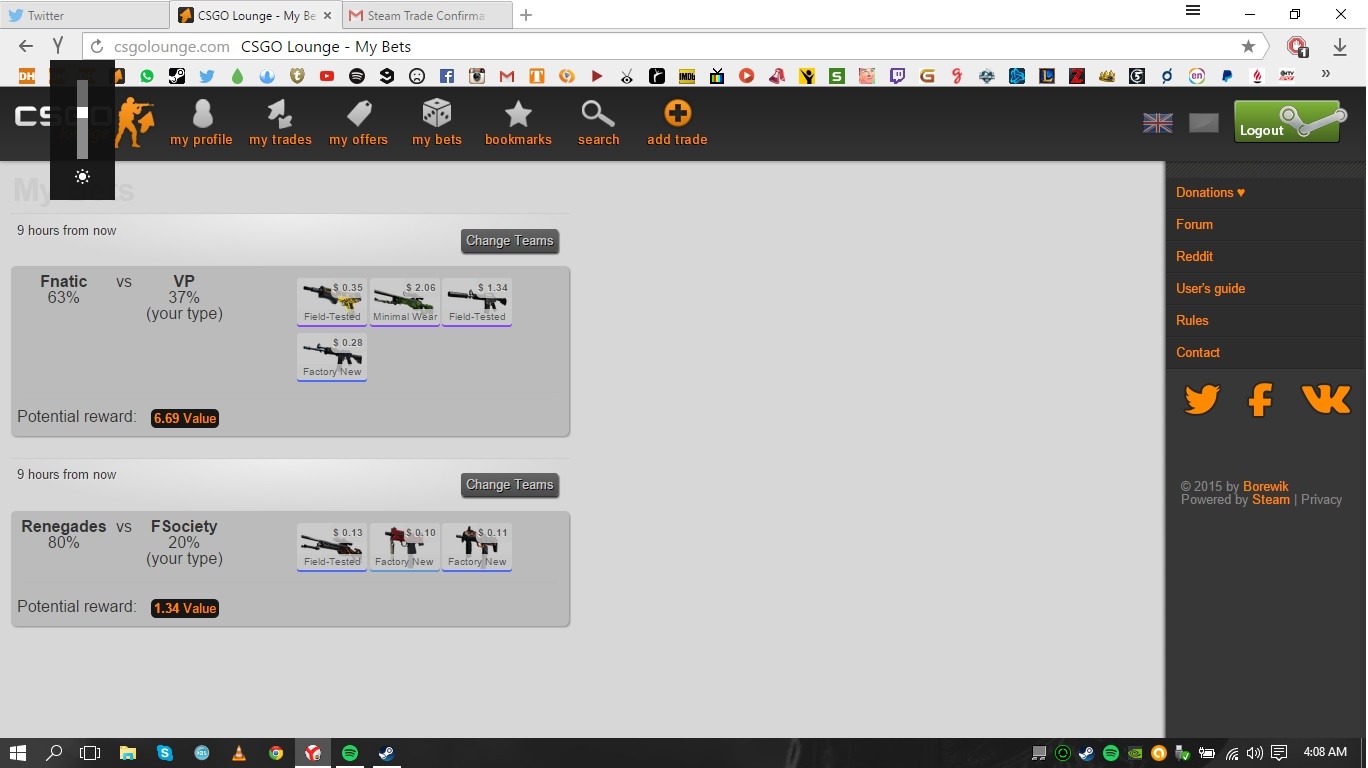Open the Contact sidebar link

(x=1198, y=352)
